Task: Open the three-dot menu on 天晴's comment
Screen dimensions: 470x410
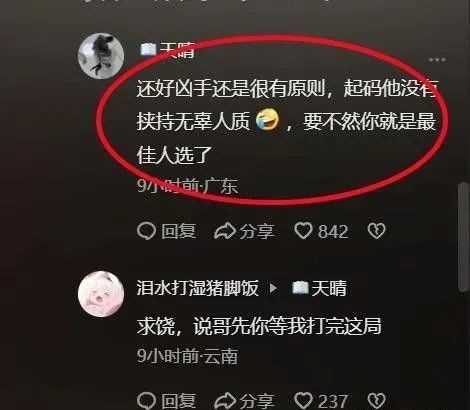Action: coord(437,60)
